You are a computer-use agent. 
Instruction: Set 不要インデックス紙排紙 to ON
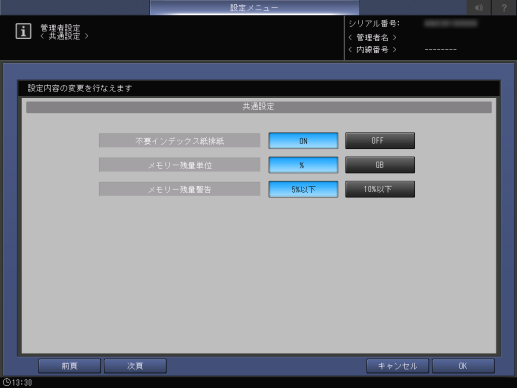(x=303, y=141)
